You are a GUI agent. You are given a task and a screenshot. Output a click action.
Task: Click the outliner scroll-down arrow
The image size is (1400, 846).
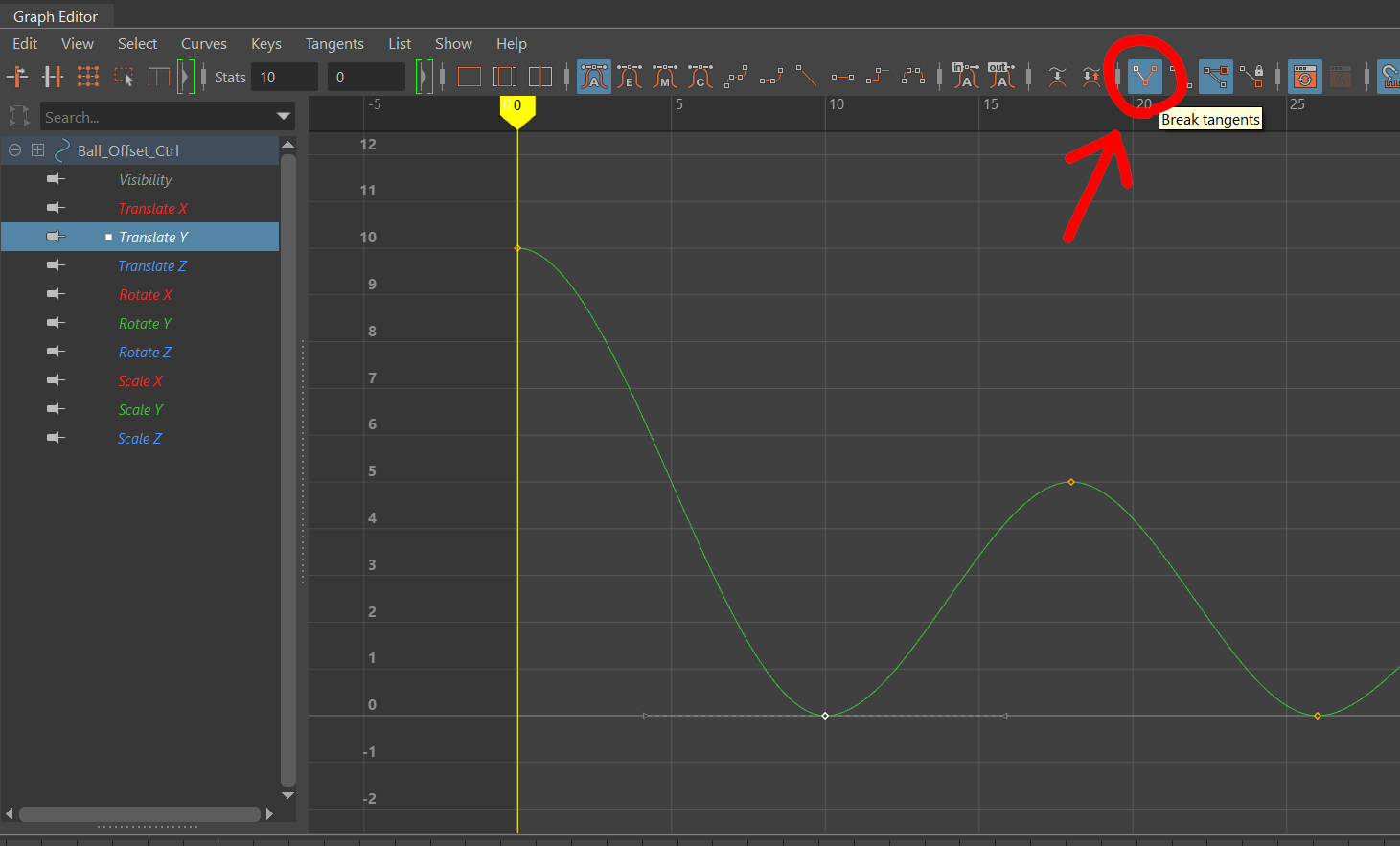pos(287,795)
